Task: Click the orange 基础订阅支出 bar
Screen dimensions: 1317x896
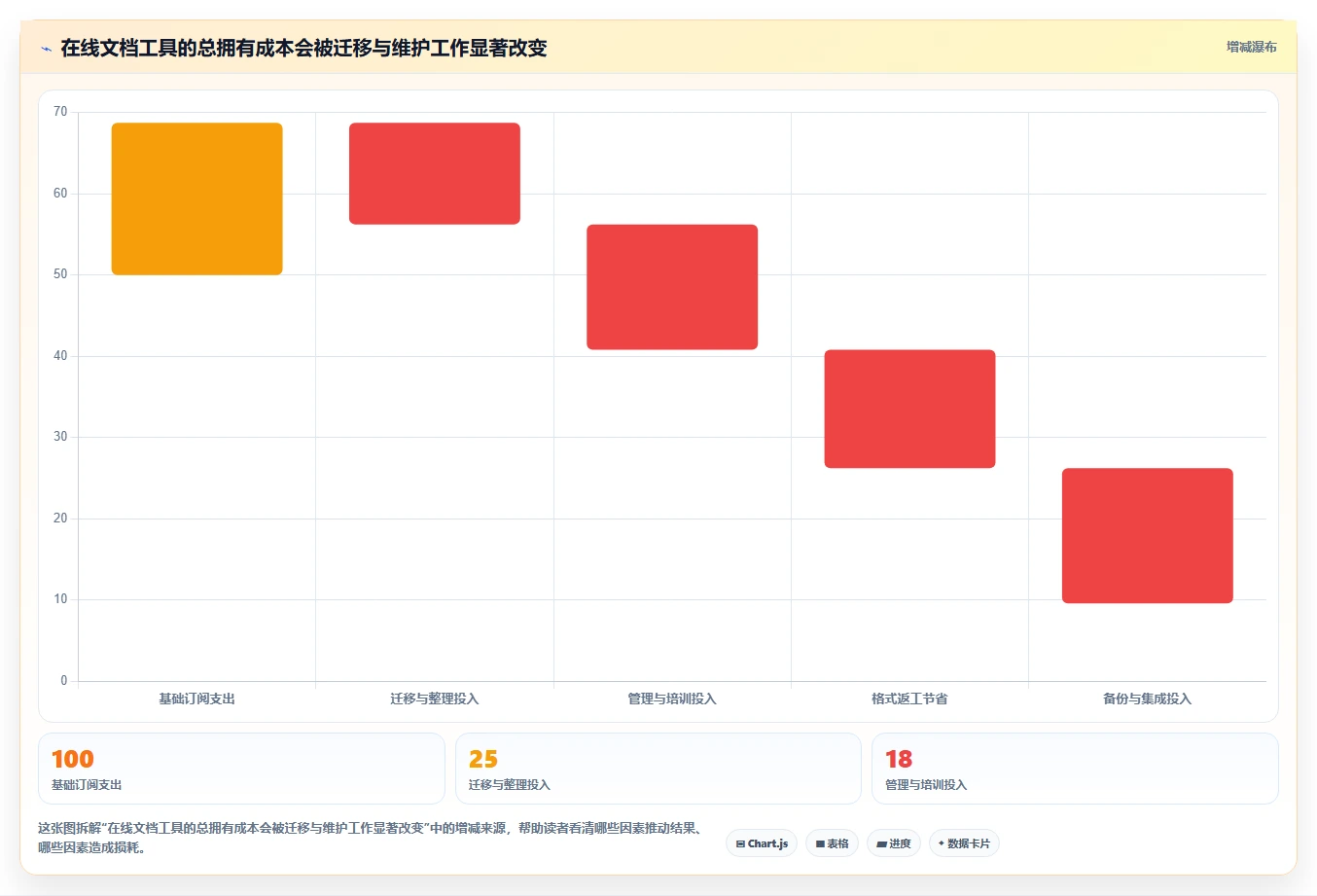Action: click(197, 198)
